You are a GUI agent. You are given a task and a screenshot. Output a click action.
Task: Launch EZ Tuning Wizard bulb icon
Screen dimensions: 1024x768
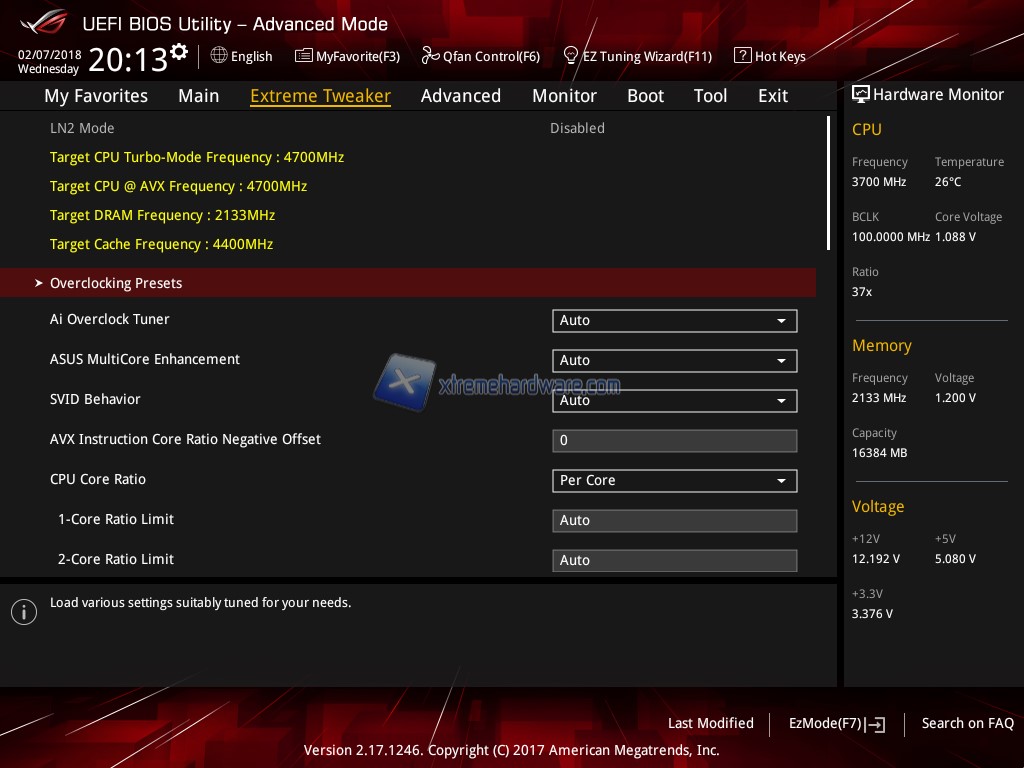[571, 56]
